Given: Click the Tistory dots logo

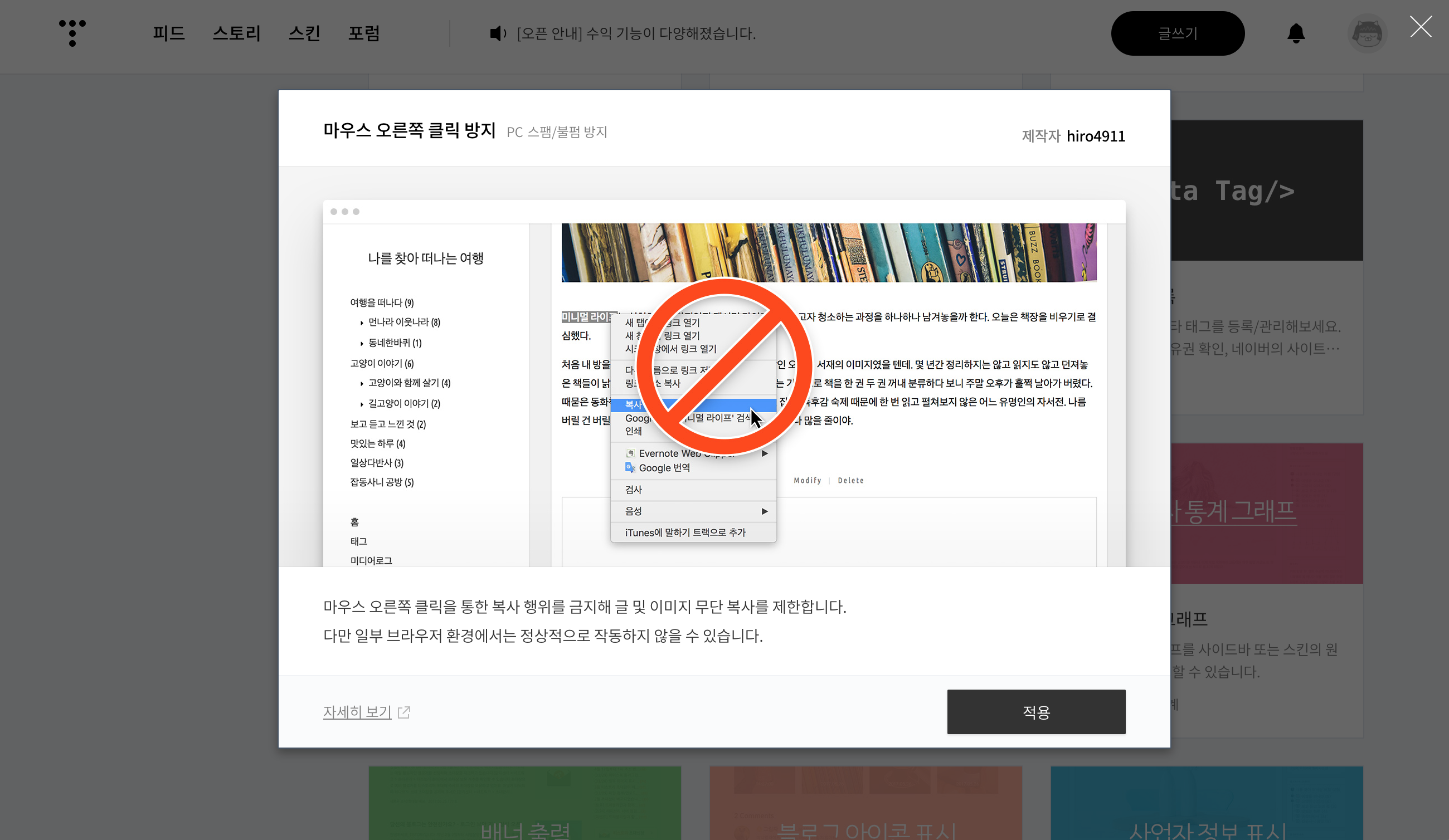Looking at the screenshot, I should pyautogui.click(x=72, y=33).
